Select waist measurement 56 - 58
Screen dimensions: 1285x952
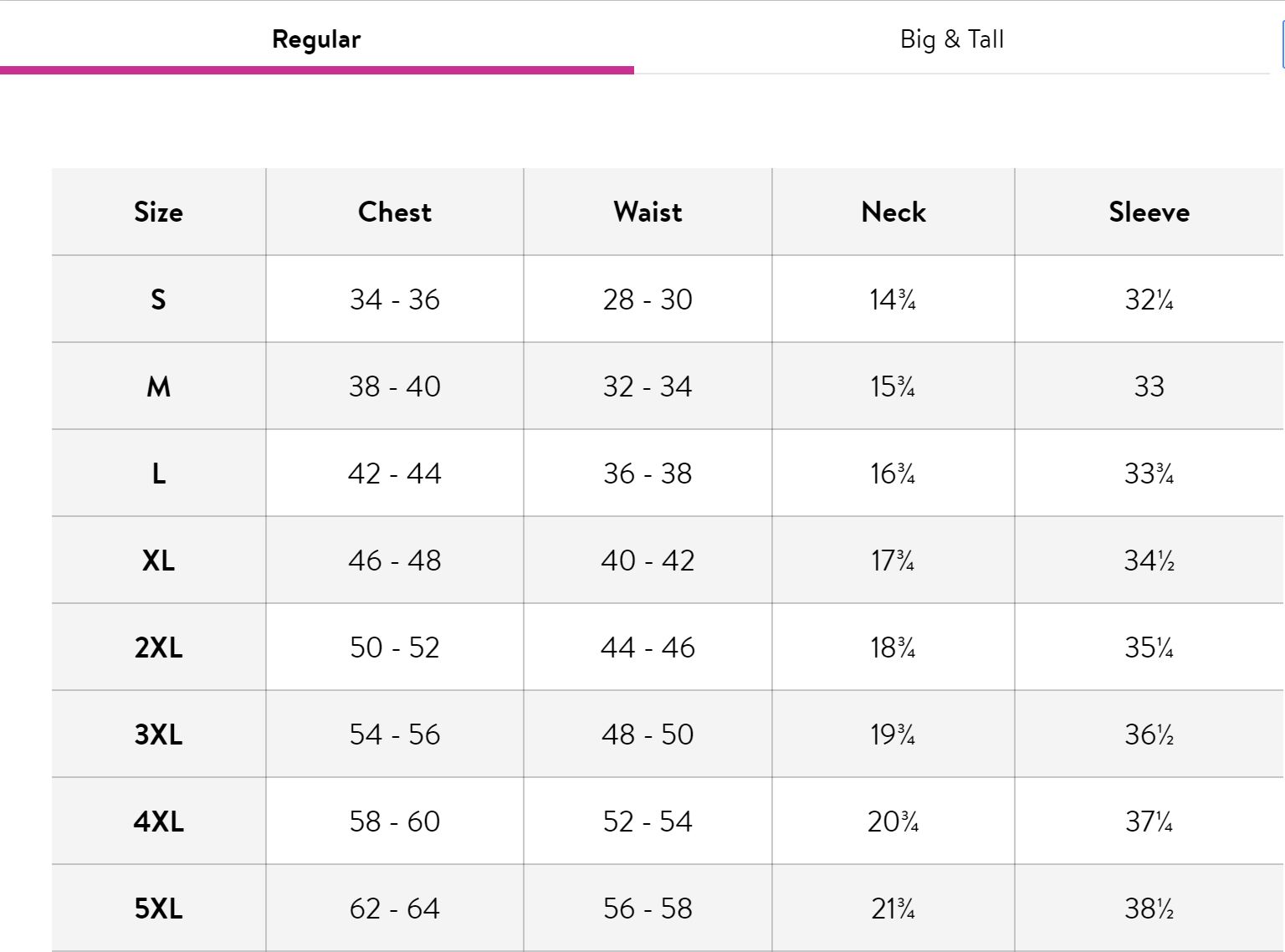tap(648, 908)
